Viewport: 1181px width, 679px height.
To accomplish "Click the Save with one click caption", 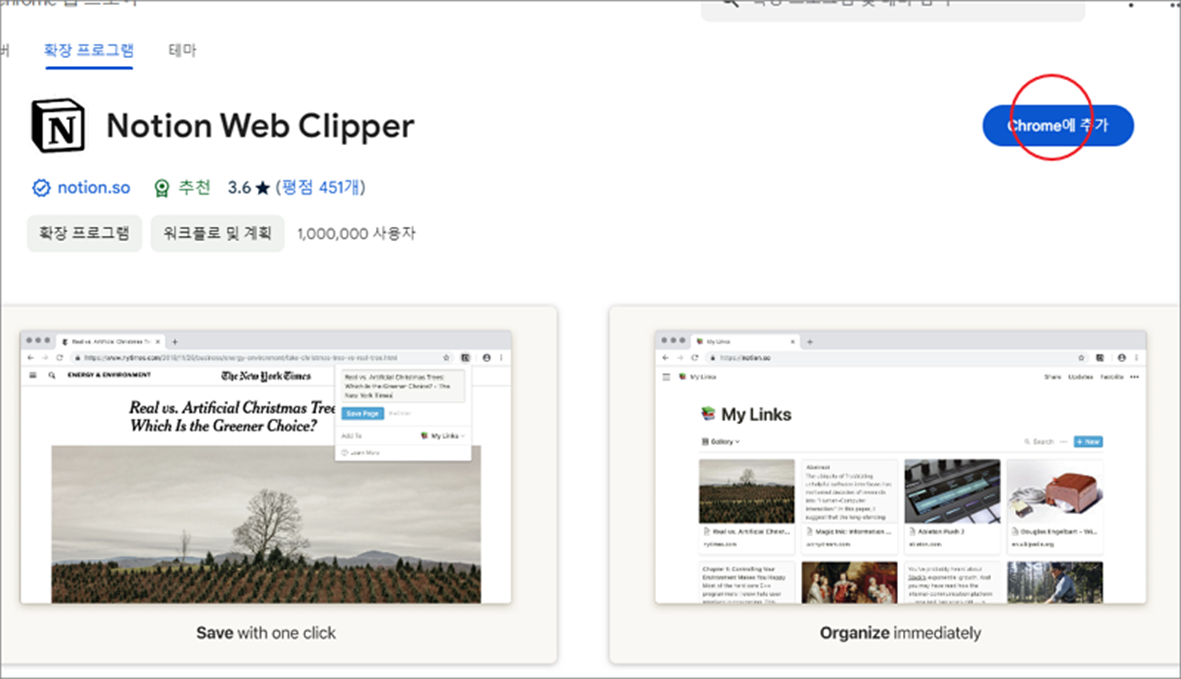I will coord(266,633).
